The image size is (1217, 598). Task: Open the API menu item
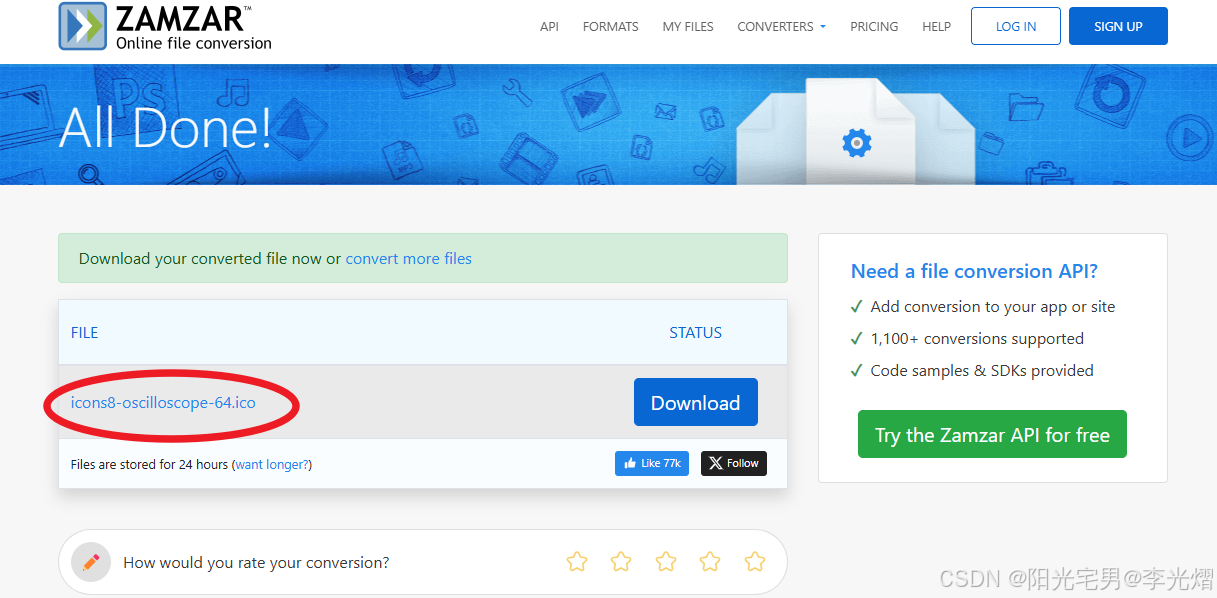coord(549,27)
